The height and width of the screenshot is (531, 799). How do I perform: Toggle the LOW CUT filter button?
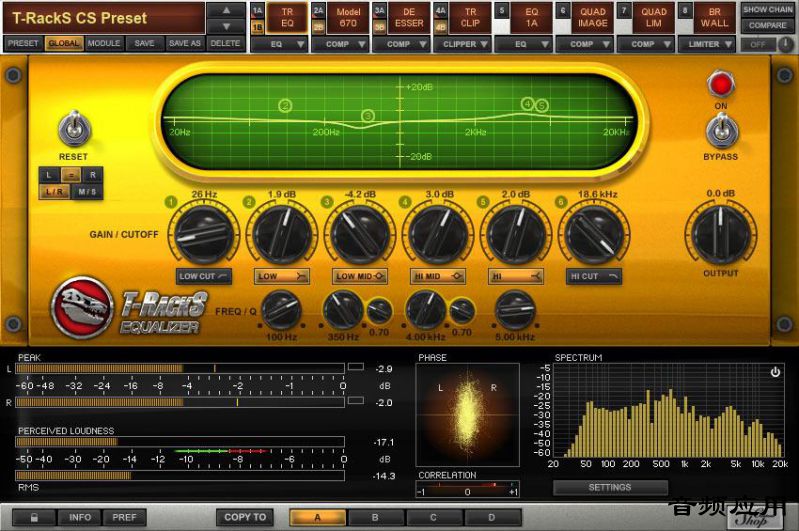[x=204, y=276]
